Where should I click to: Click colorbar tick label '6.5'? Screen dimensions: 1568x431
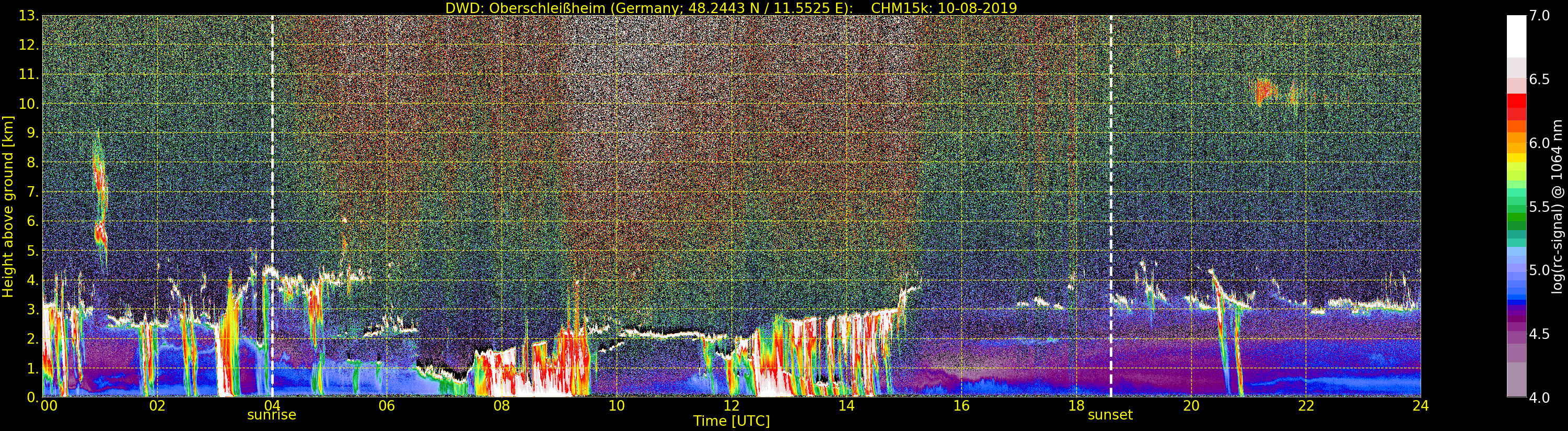pyautogui.click(x=1539, y=80)
